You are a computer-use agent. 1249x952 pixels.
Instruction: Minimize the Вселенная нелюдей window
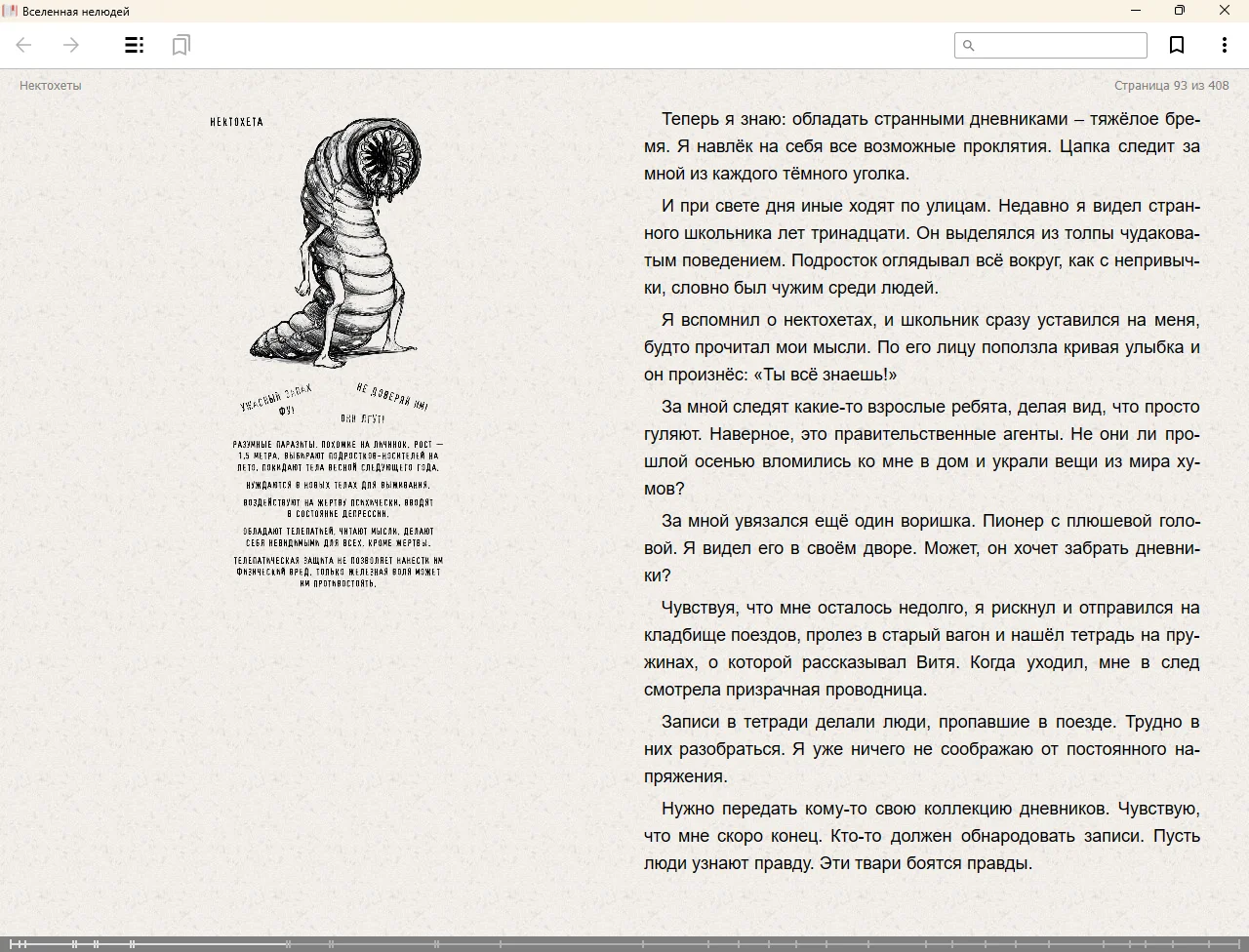coord(1135,11)
